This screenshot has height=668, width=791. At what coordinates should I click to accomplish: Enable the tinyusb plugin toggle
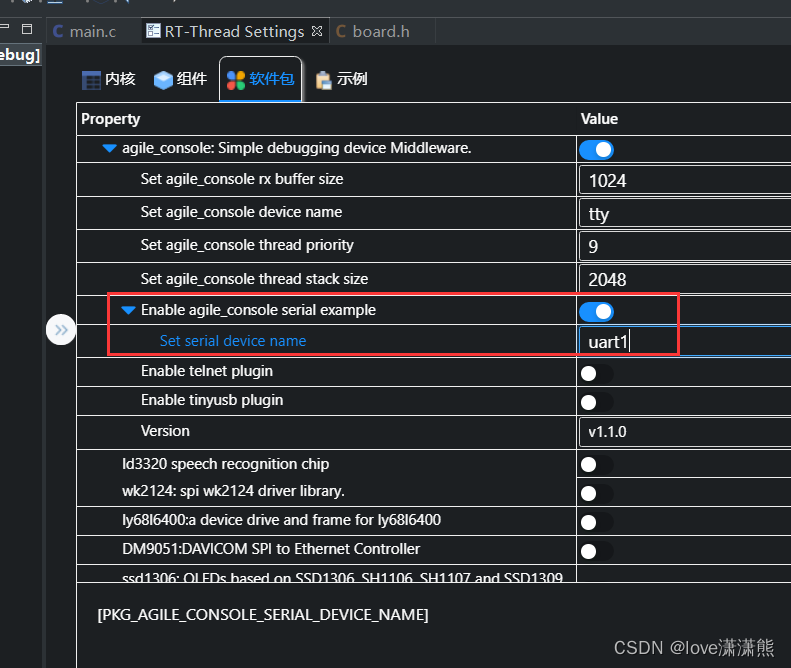click(x=596, y=402)
